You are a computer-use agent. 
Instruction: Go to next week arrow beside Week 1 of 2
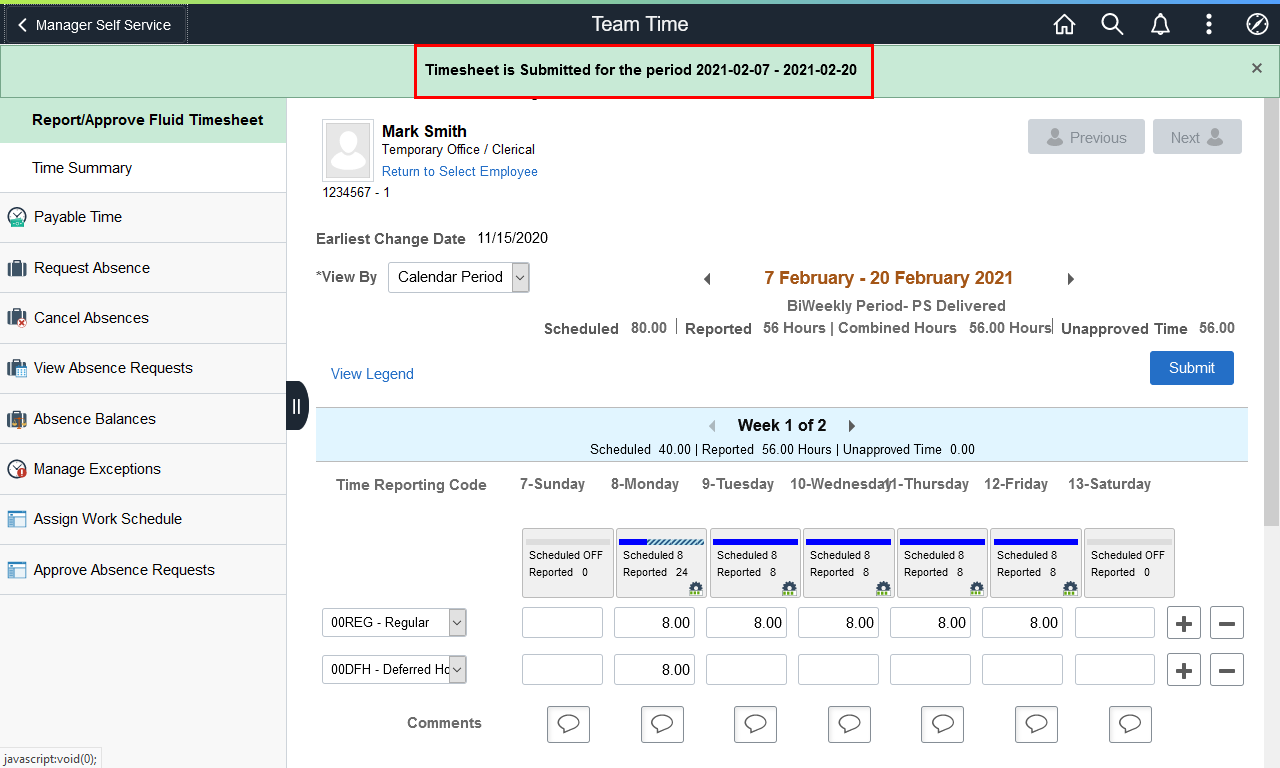tap(852, 426)
